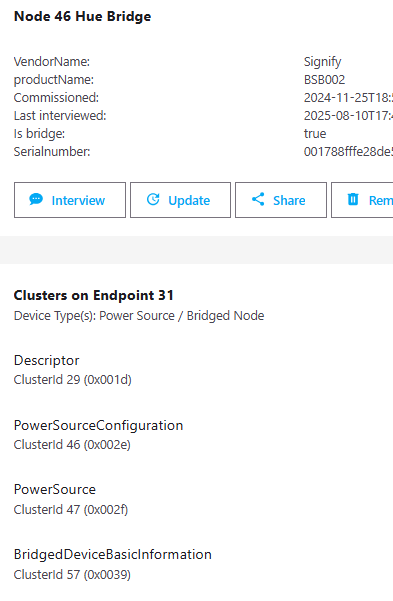This screenshot has height=601, width=393.
Task: Click the Clusters on Endpoint 31 heading
Action: coord(94,296)
